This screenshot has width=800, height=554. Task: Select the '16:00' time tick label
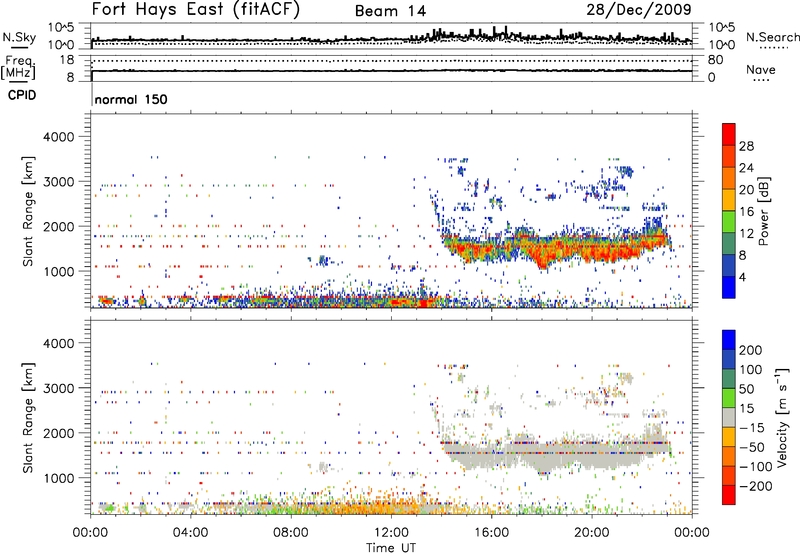pyautogui.click(x=491, y=533)
